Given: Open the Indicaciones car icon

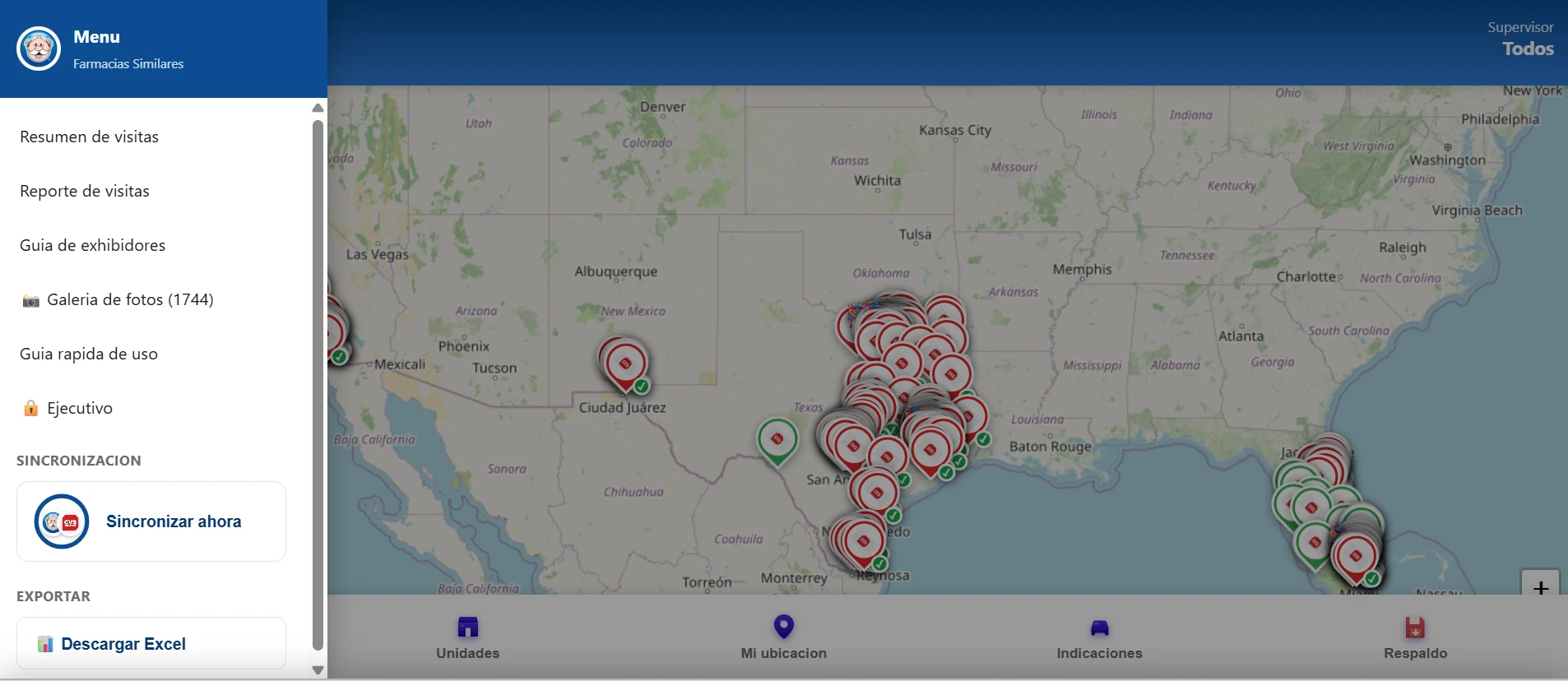Looking at the screenshot, I should (x=1099, y=628).
